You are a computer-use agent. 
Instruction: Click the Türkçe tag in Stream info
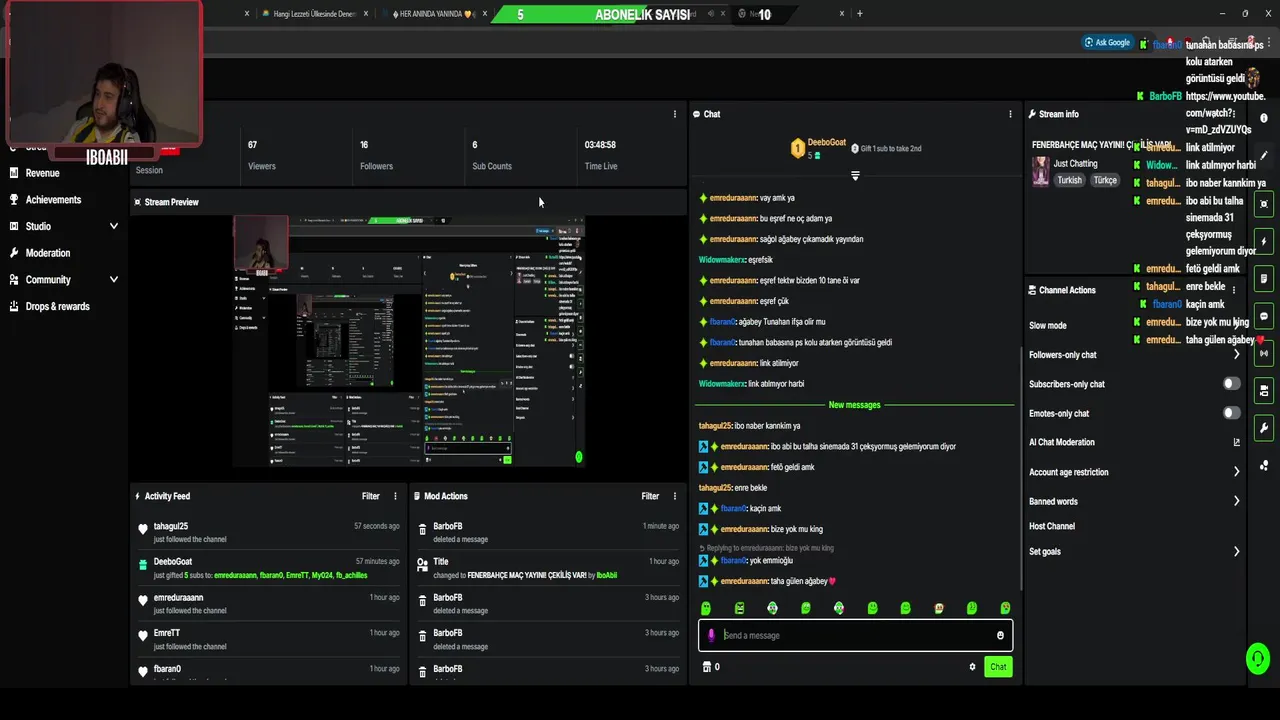pyautogui.click(x=1105, y=180)
